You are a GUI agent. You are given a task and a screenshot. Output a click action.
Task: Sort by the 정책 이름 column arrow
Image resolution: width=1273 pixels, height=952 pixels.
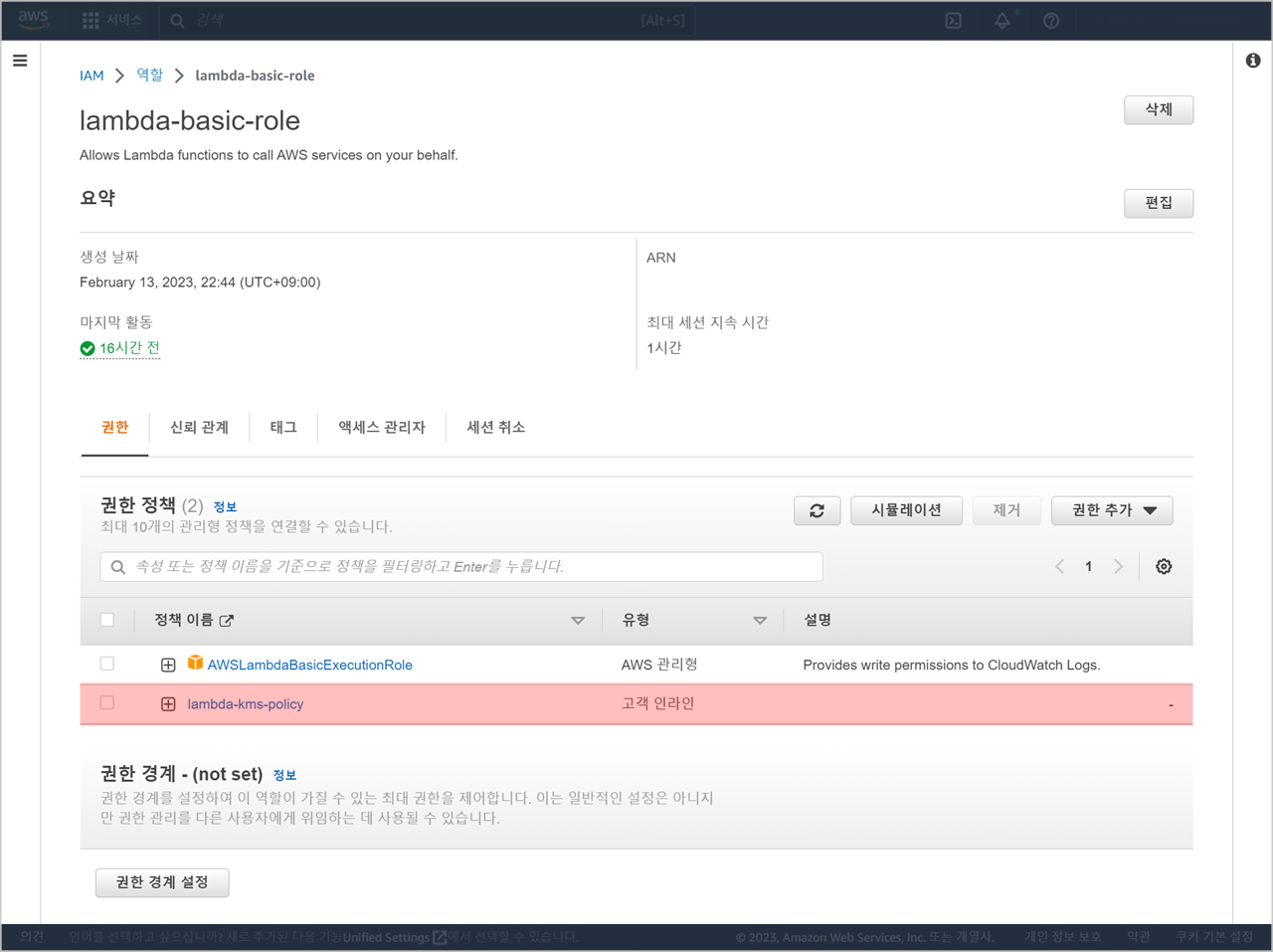(578, 621)
